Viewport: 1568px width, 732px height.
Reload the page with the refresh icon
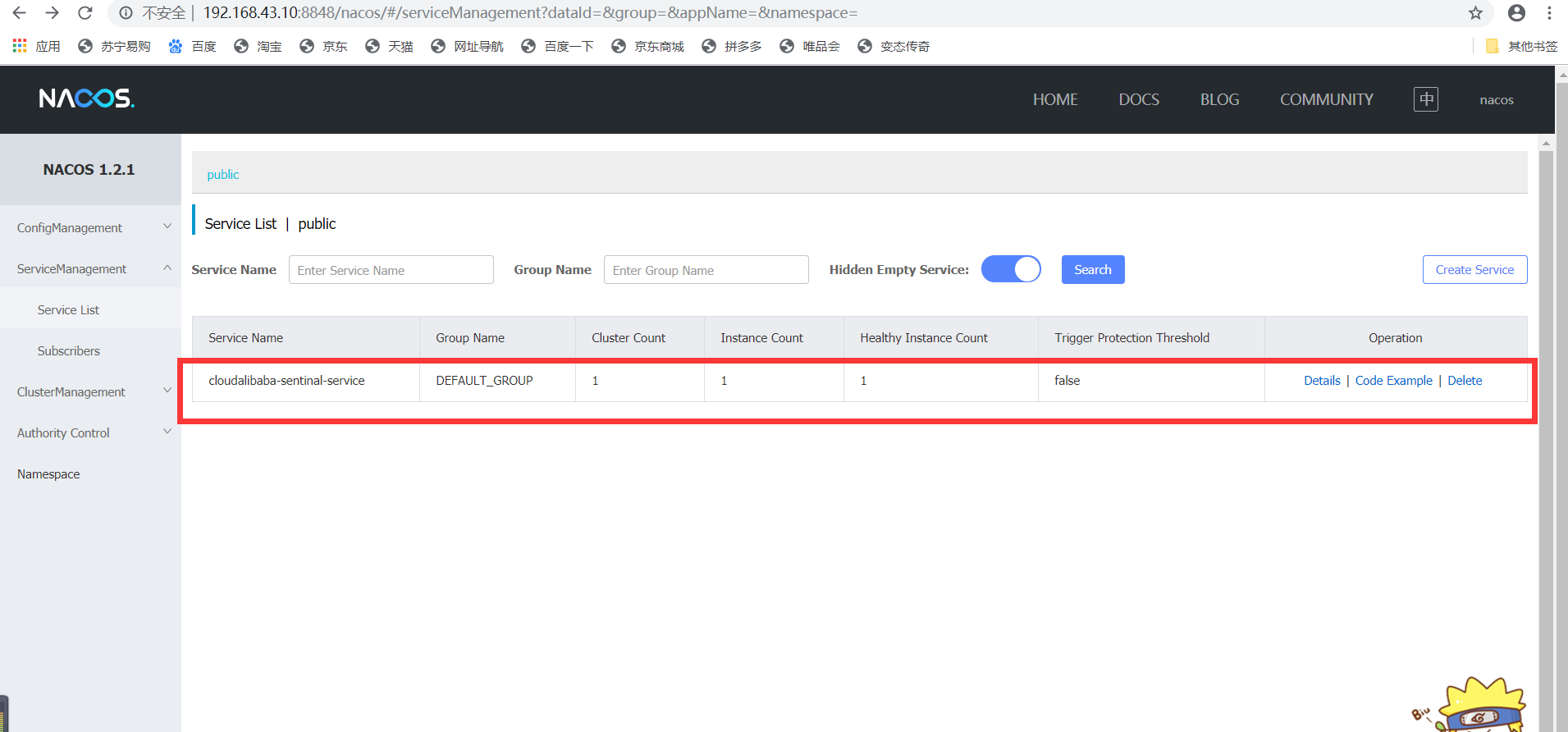85,13
